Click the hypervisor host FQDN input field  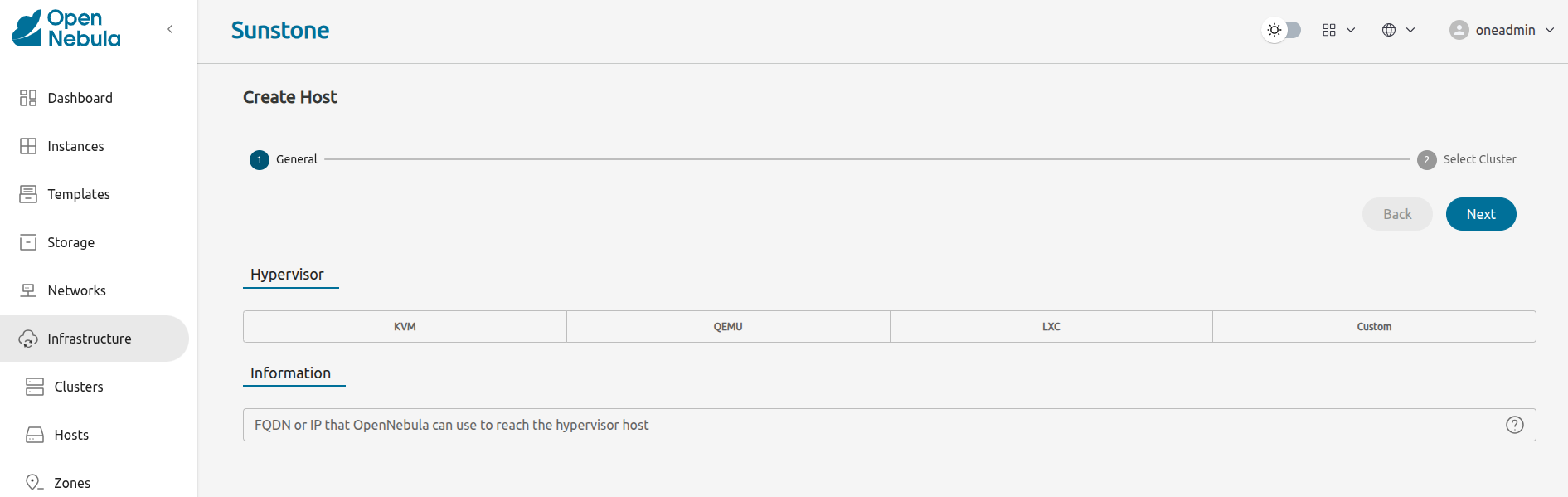coord(871,425)
